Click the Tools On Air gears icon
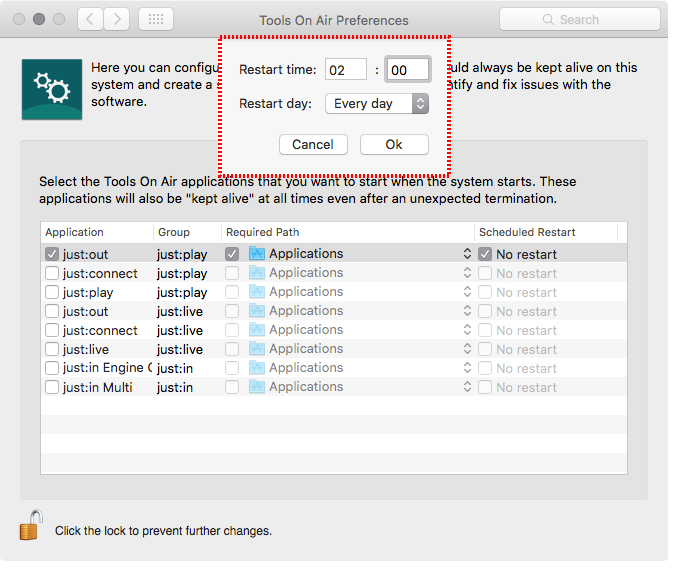 [52, 89]
